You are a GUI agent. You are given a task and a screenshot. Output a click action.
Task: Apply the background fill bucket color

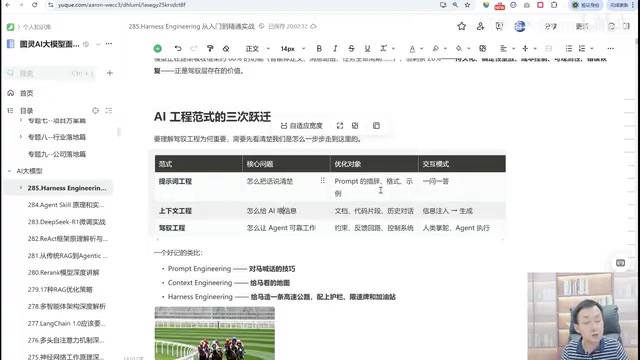tap(459, 49)
